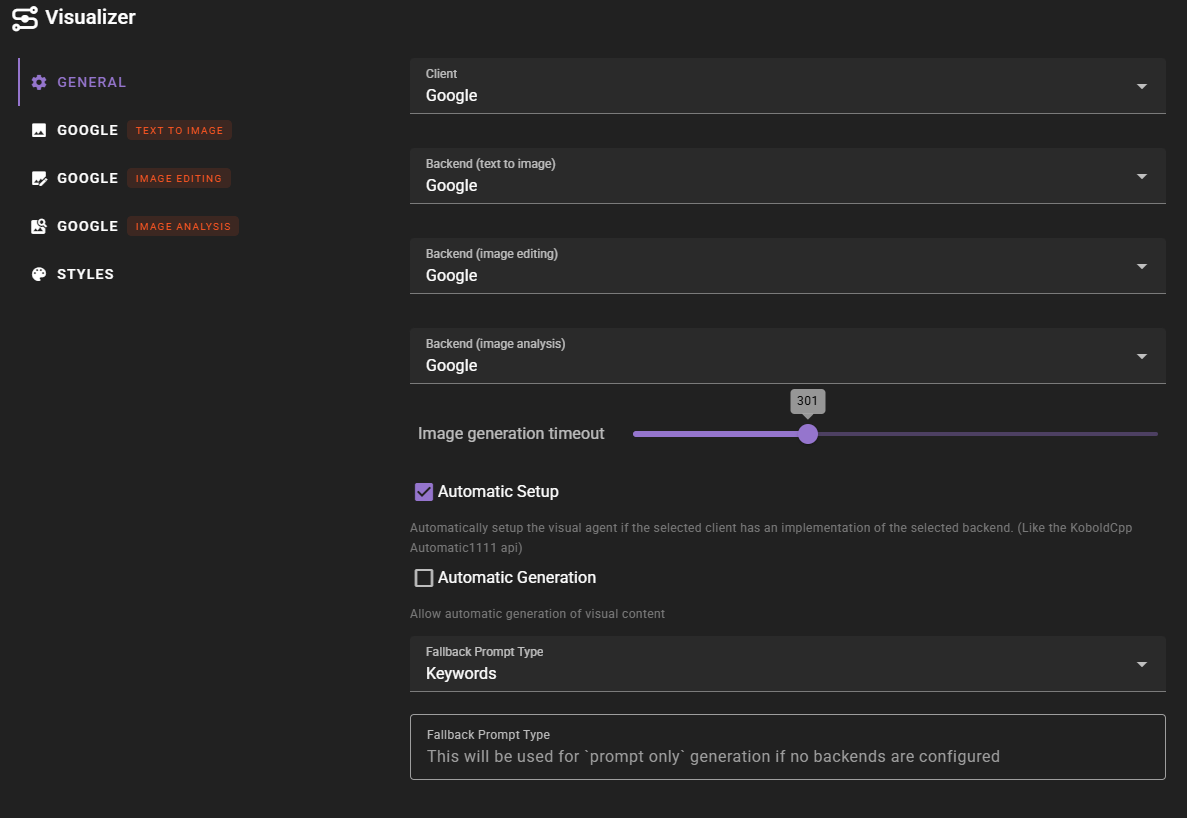Screen dimensions: 1187x818
Task: Click the dropdown arrow on Backend image editing
Action: (x=1141, y=266)
